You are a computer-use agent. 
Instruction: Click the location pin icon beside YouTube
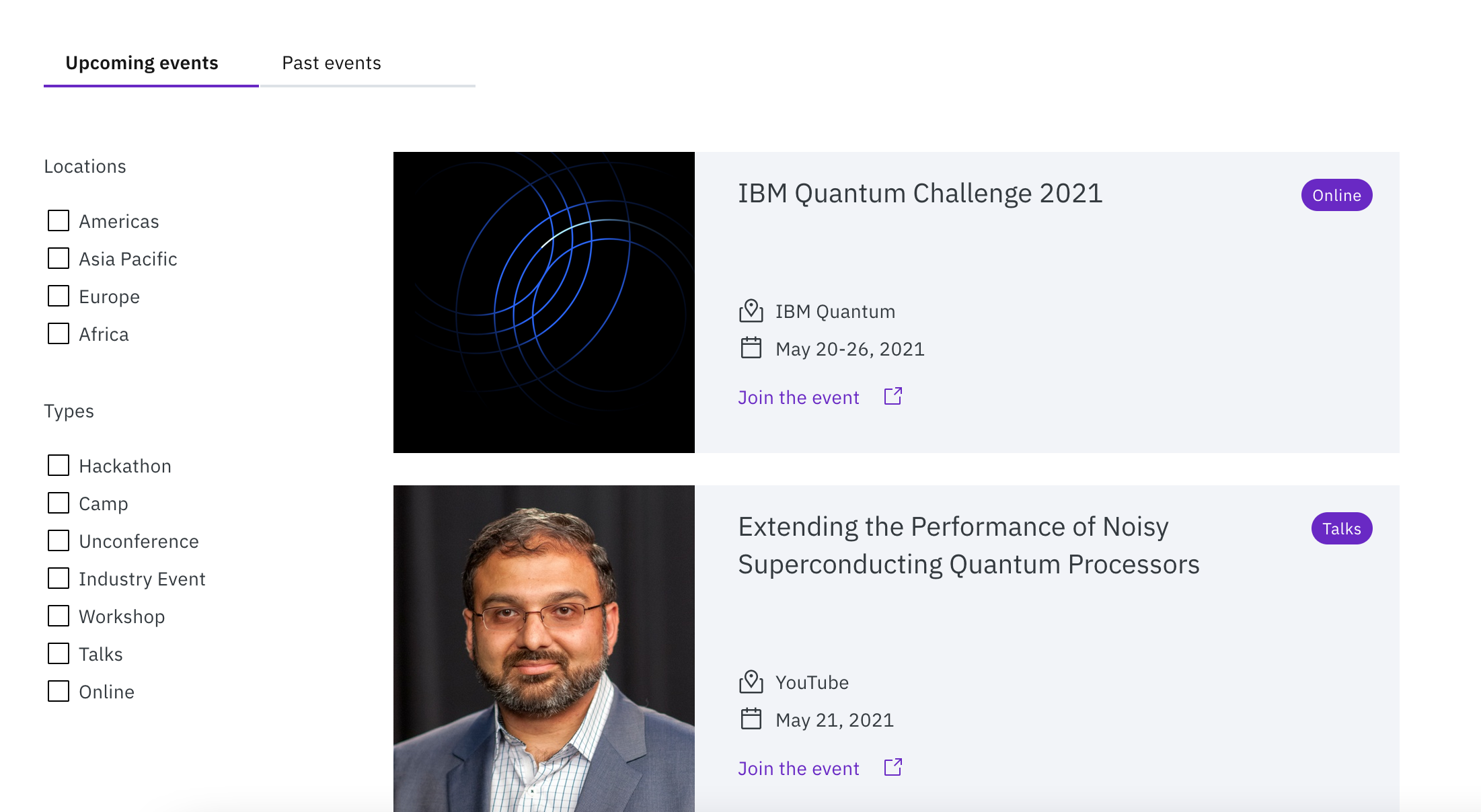[x=751, y=682]
